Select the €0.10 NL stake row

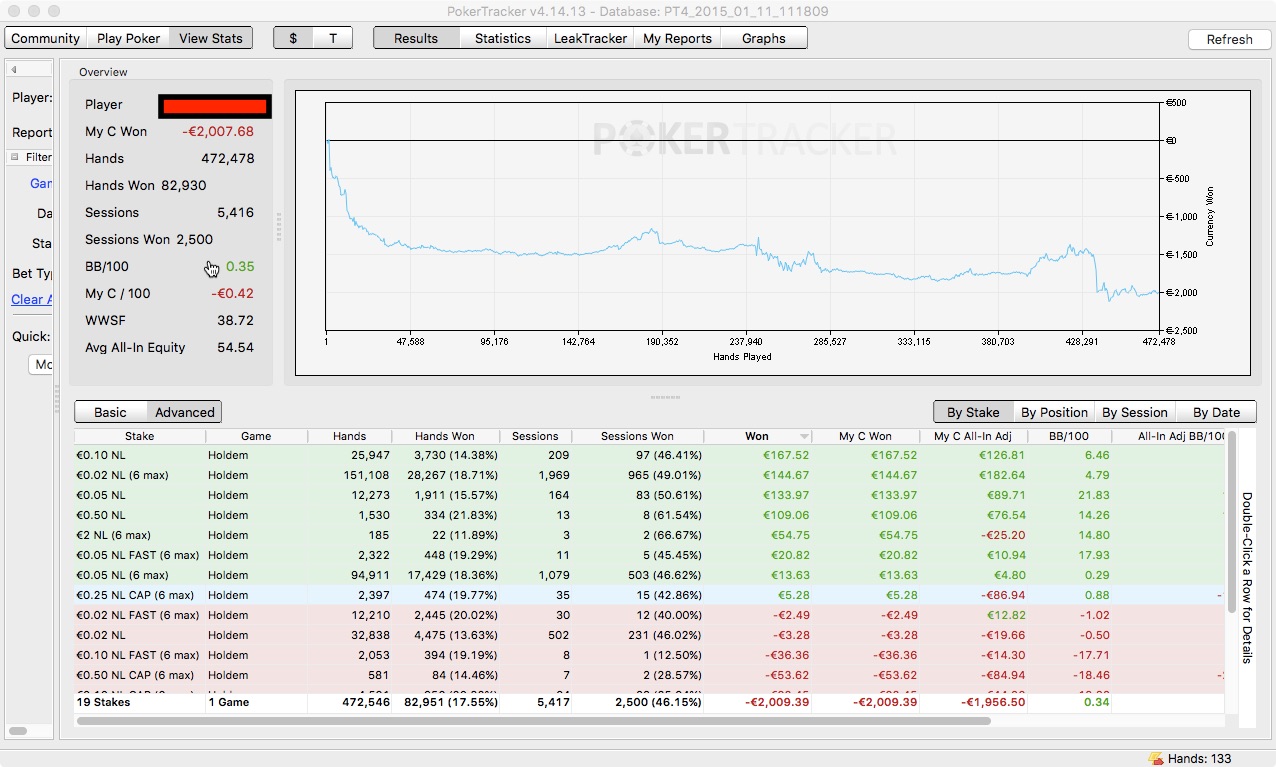(650, 455)
